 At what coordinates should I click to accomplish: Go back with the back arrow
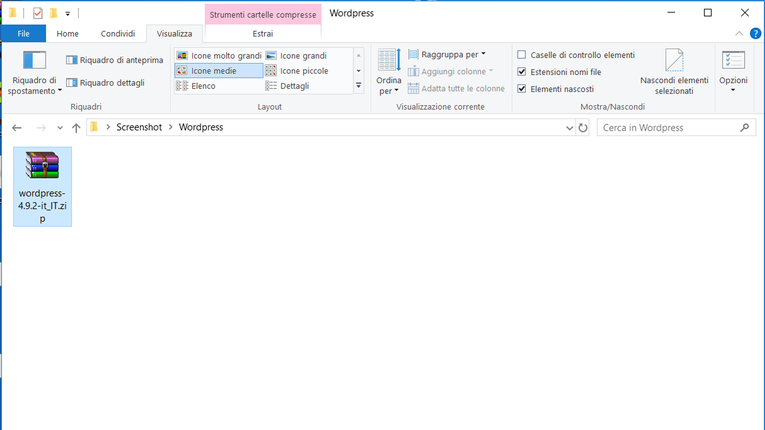tap(17, 128)
